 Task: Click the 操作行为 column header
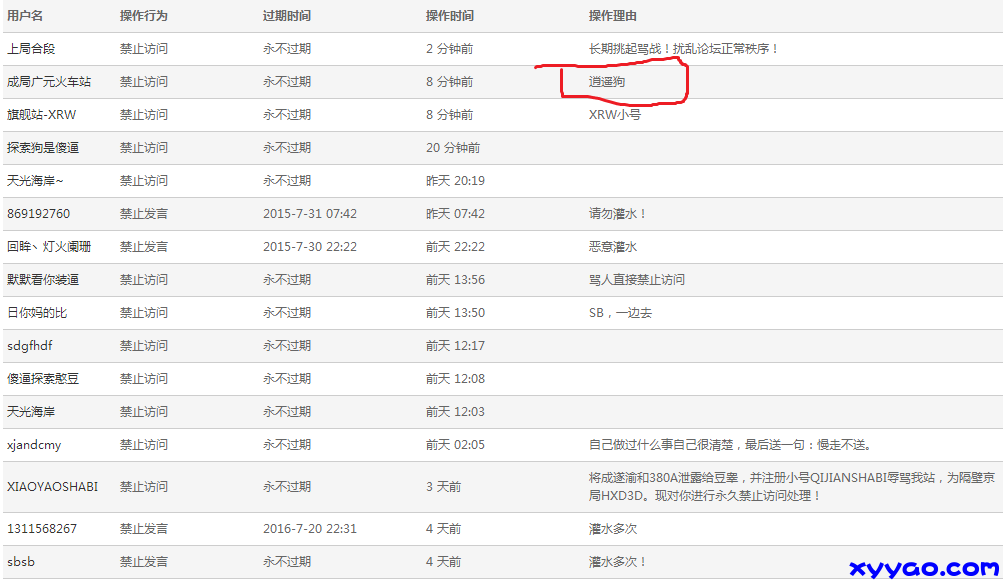[x=144, y=16]
